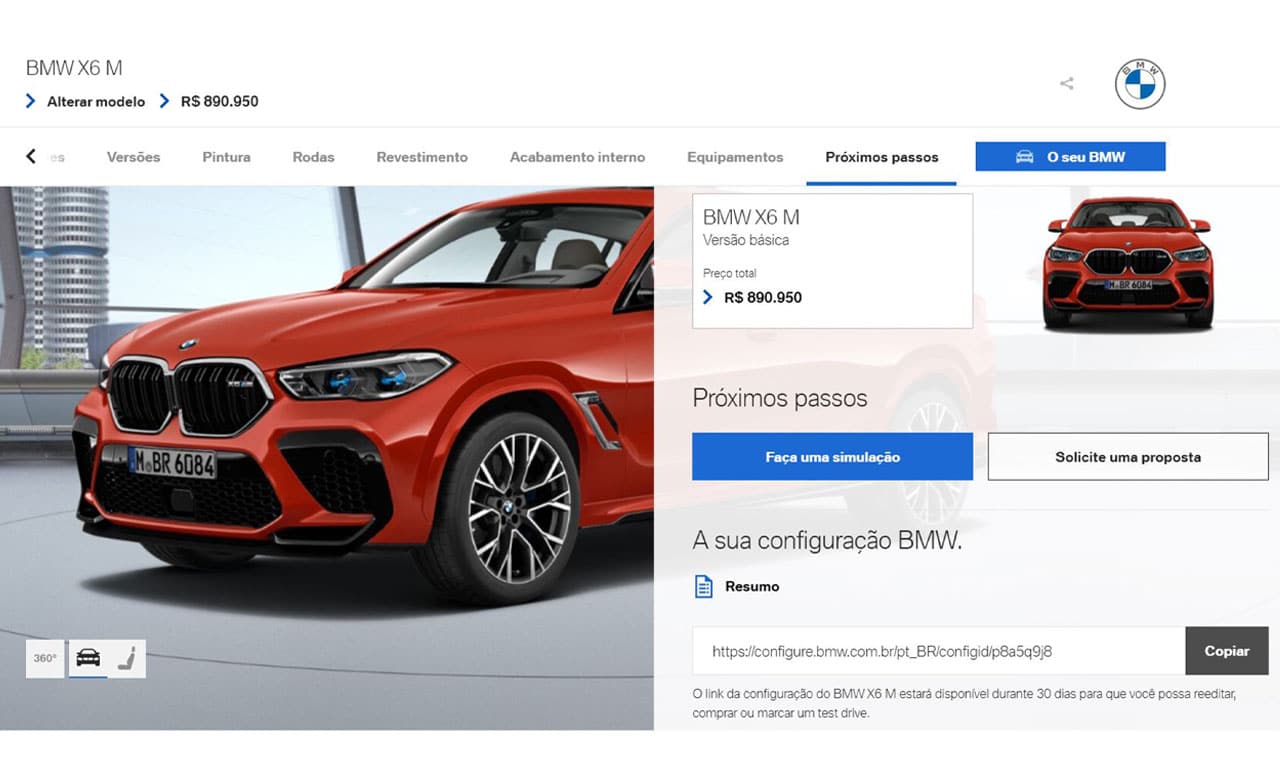Click the car icon on O seu BMW

point(1024,157)
